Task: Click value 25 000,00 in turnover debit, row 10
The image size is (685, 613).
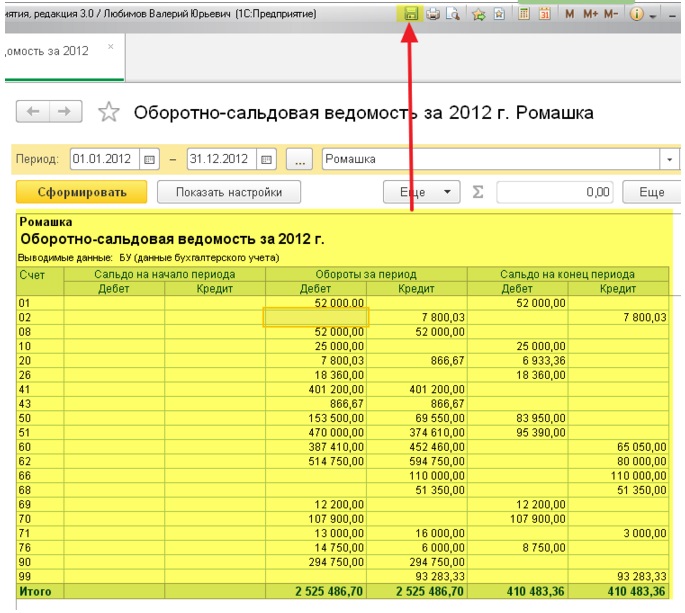Action: coord(339,346)
